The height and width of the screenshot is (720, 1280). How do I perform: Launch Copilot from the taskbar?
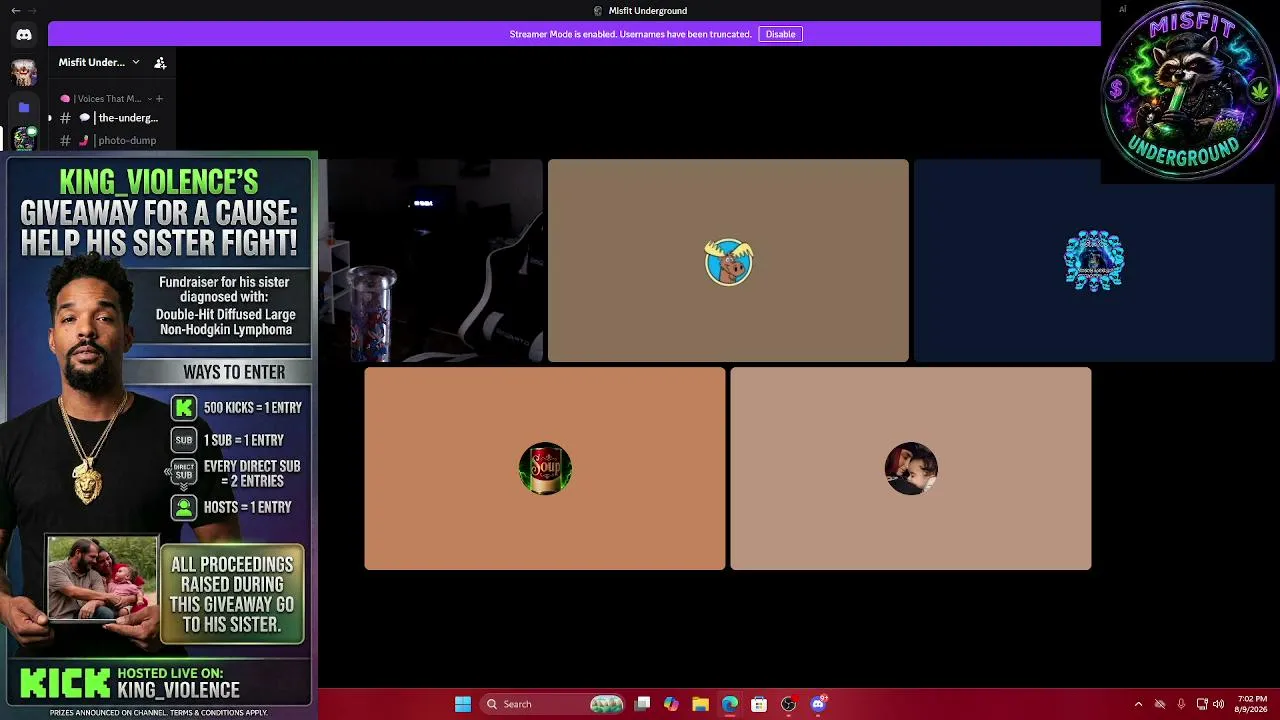point(671,704)
